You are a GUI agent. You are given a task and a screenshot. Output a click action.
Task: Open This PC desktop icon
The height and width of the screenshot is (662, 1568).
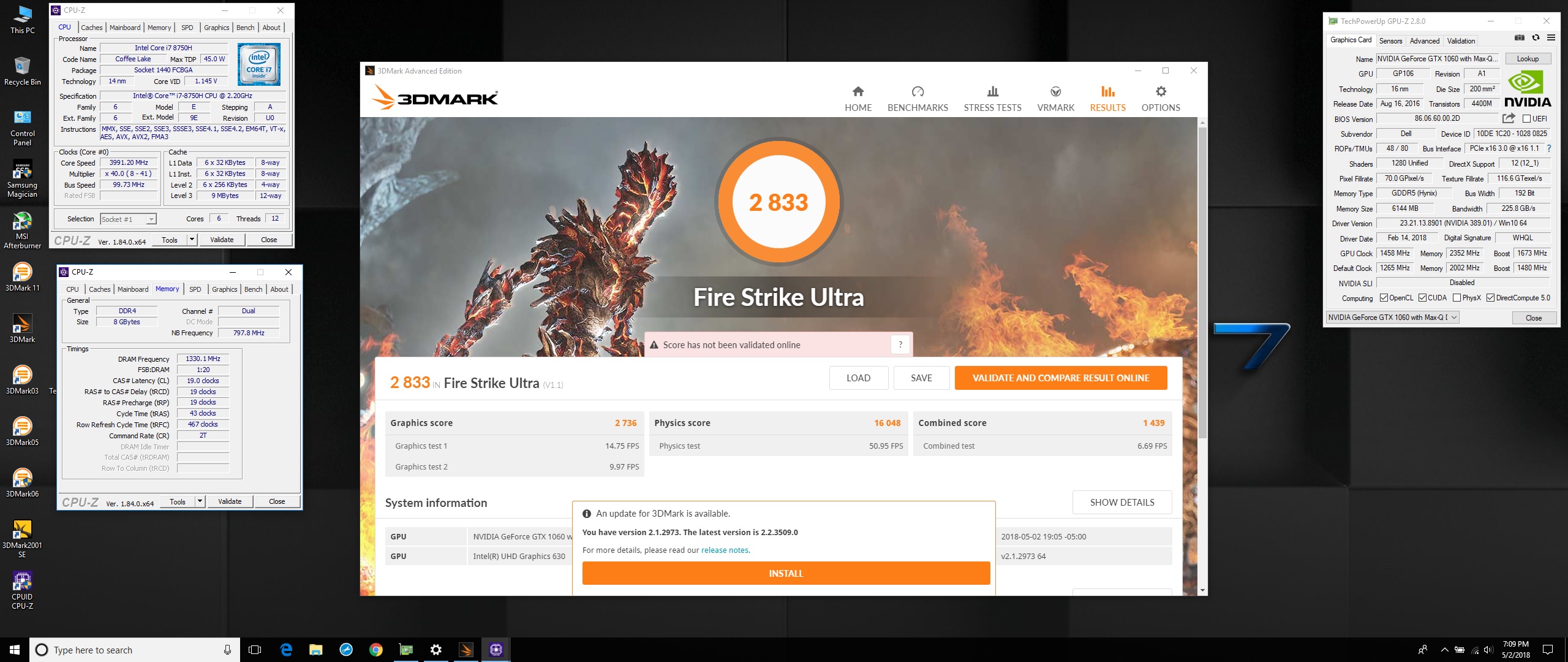[x=23, y=20]
